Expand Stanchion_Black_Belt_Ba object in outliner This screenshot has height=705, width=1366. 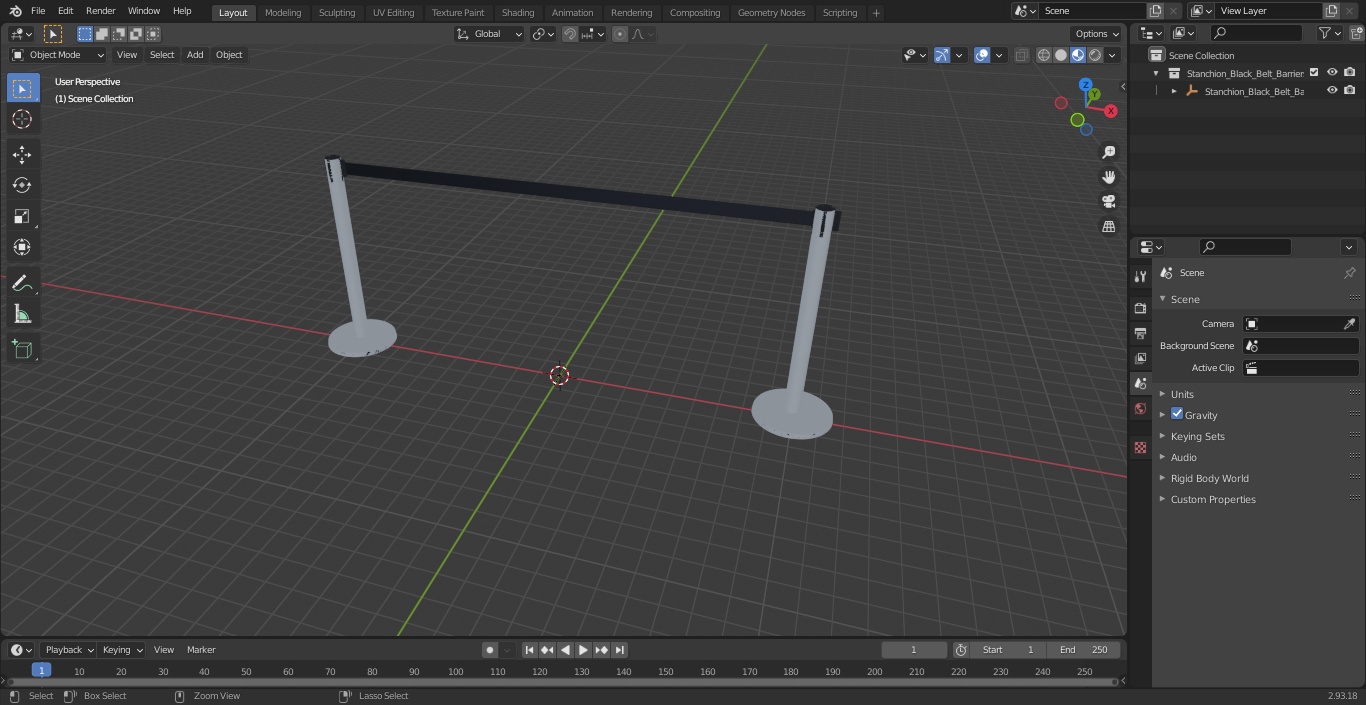[1174, 91]
